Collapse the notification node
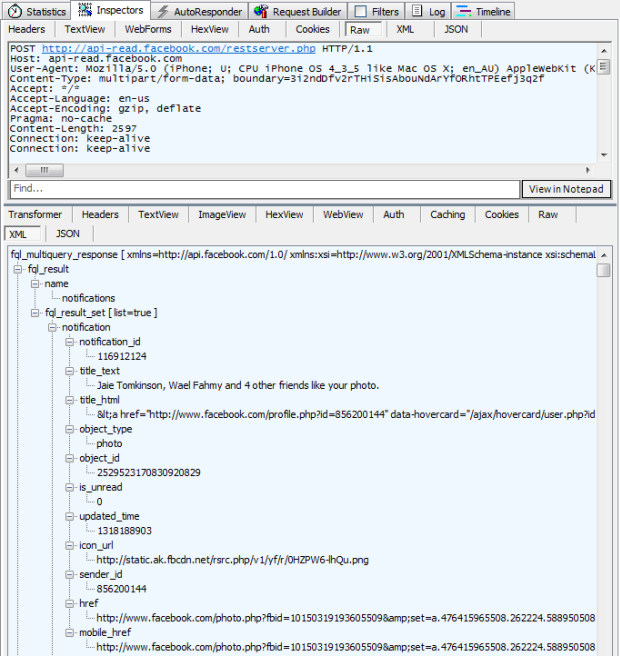Image resolution: width=620 pixels, height=656 pixels. click(52, 327)
